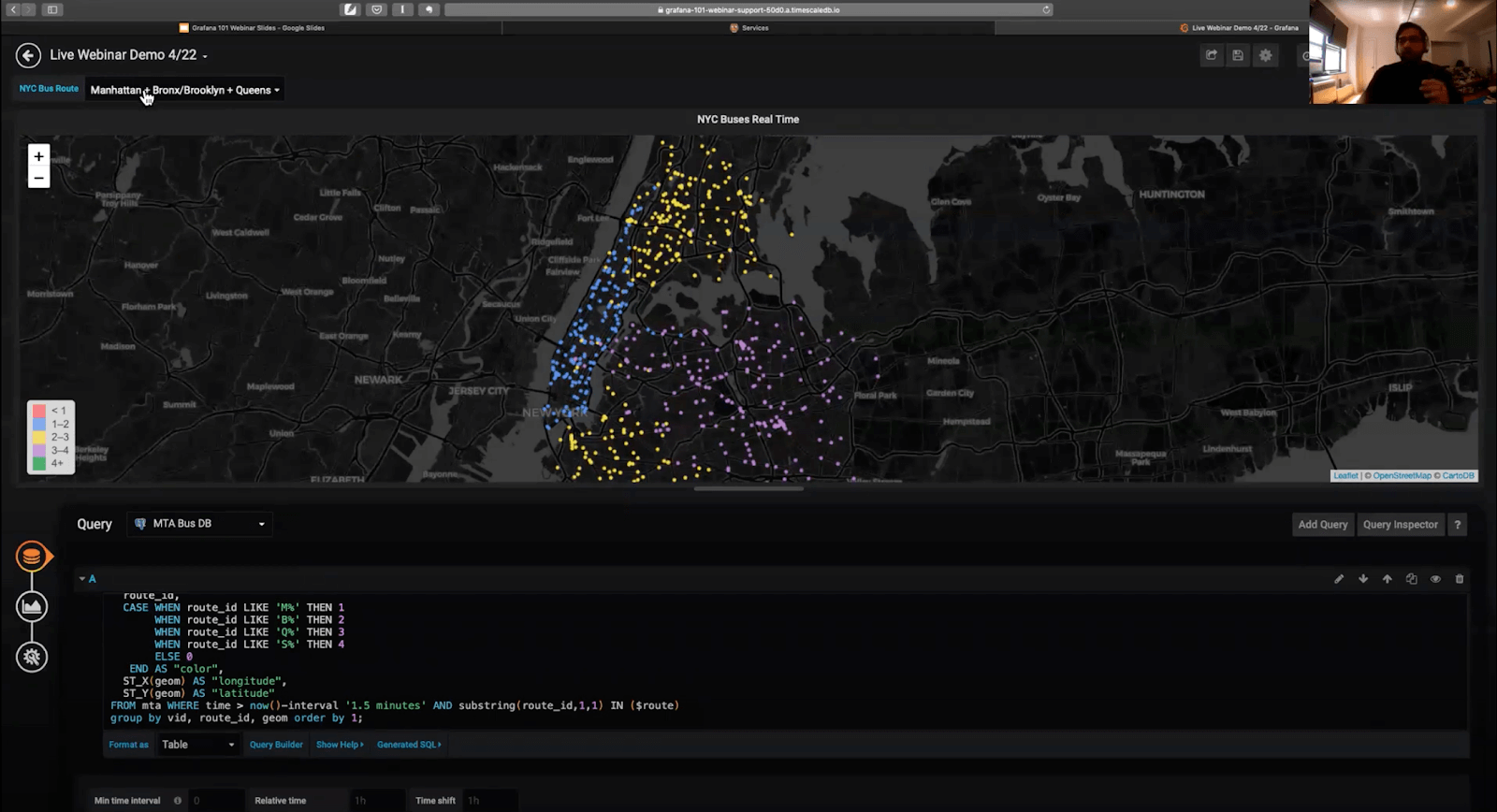This screenshot has height=812, width=1497.
Task: Open the General settings gear in sidebar
Action: click(32, 657)
